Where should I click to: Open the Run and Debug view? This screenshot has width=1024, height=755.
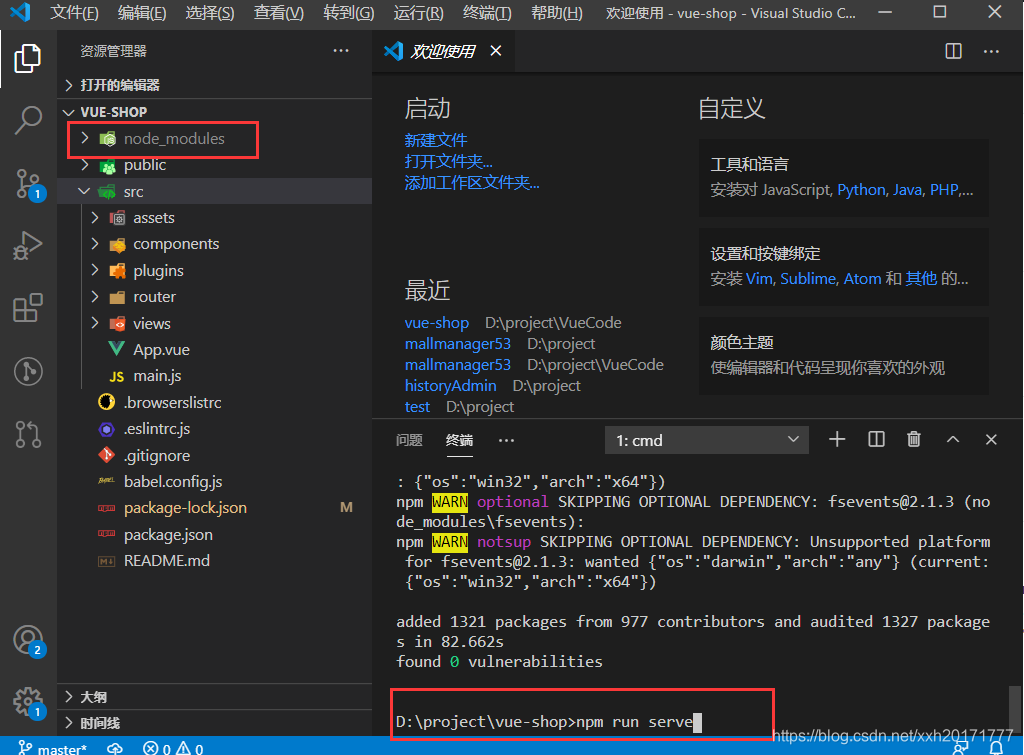[27, 246]
